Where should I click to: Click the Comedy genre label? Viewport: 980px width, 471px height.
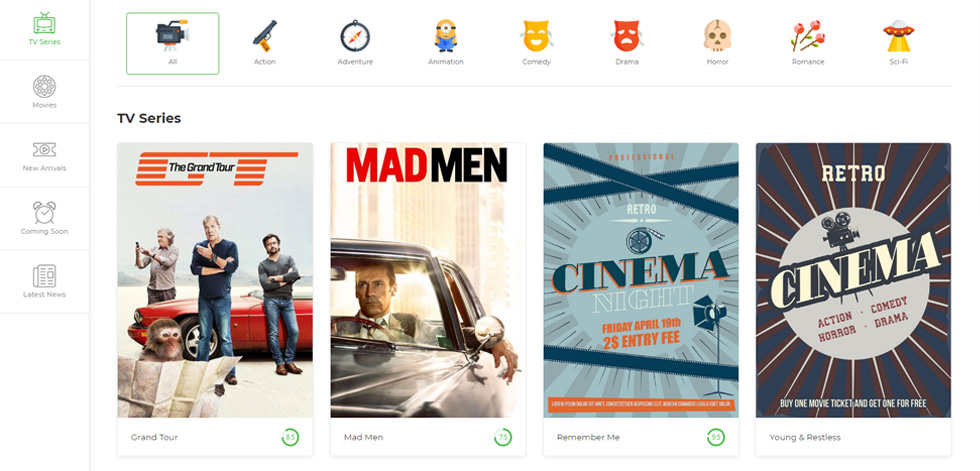536,62
